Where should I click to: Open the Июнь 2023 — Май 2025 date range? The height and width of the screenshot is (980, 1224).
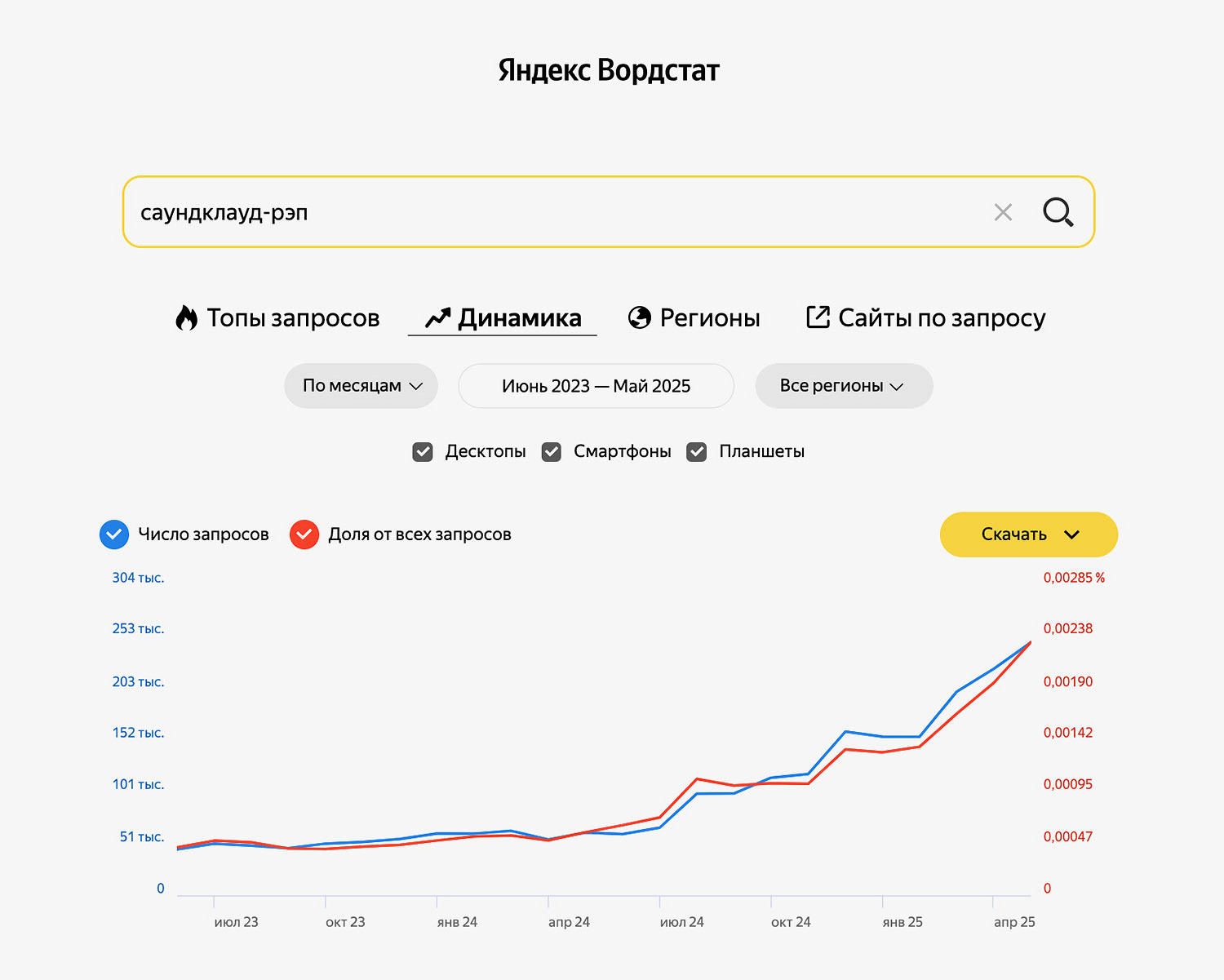(596, 386)
